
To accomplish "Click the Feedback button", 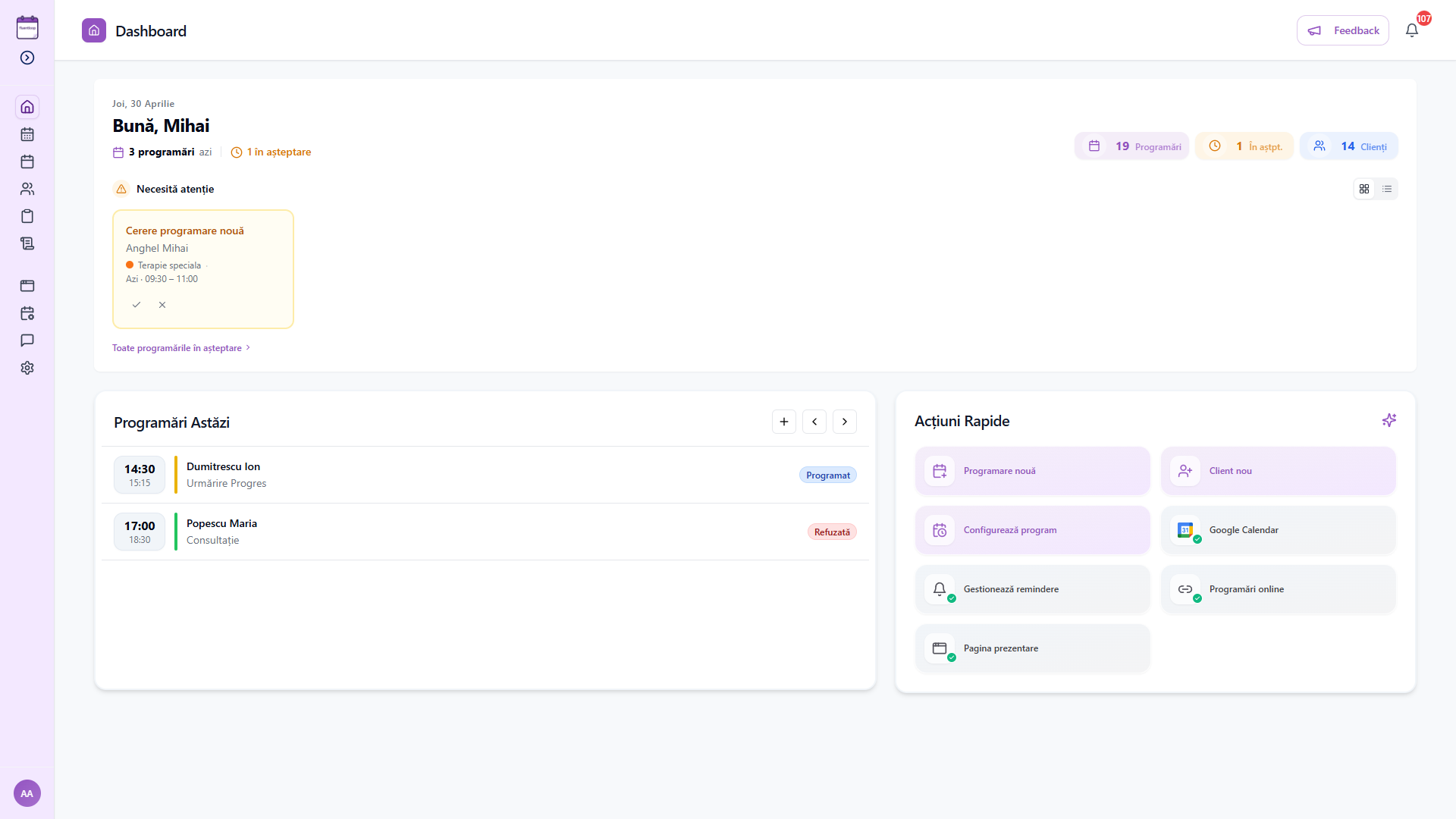I will coord(1343,30).
